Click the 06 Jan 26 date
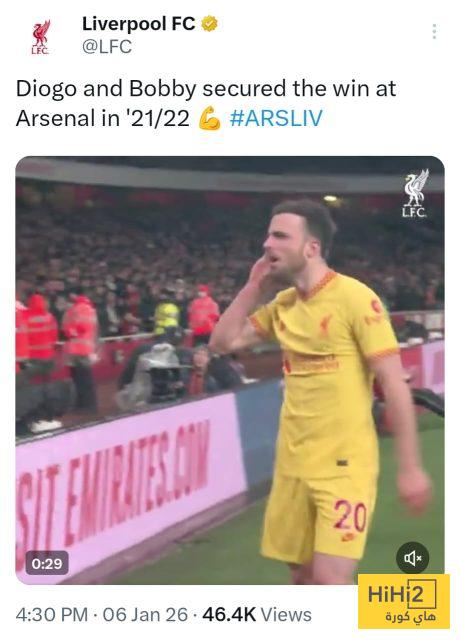This screenshot has height=640, width=460. pyautogui.click(x=145, y=614)
